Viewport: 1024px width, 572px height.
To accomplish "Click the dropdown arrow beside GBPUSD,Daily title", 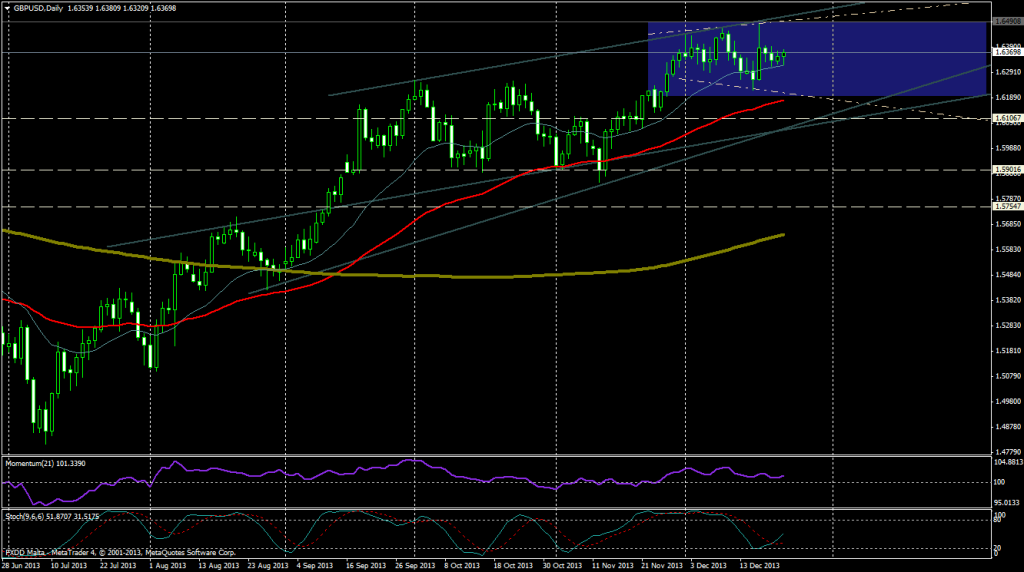I will [5, 7].
